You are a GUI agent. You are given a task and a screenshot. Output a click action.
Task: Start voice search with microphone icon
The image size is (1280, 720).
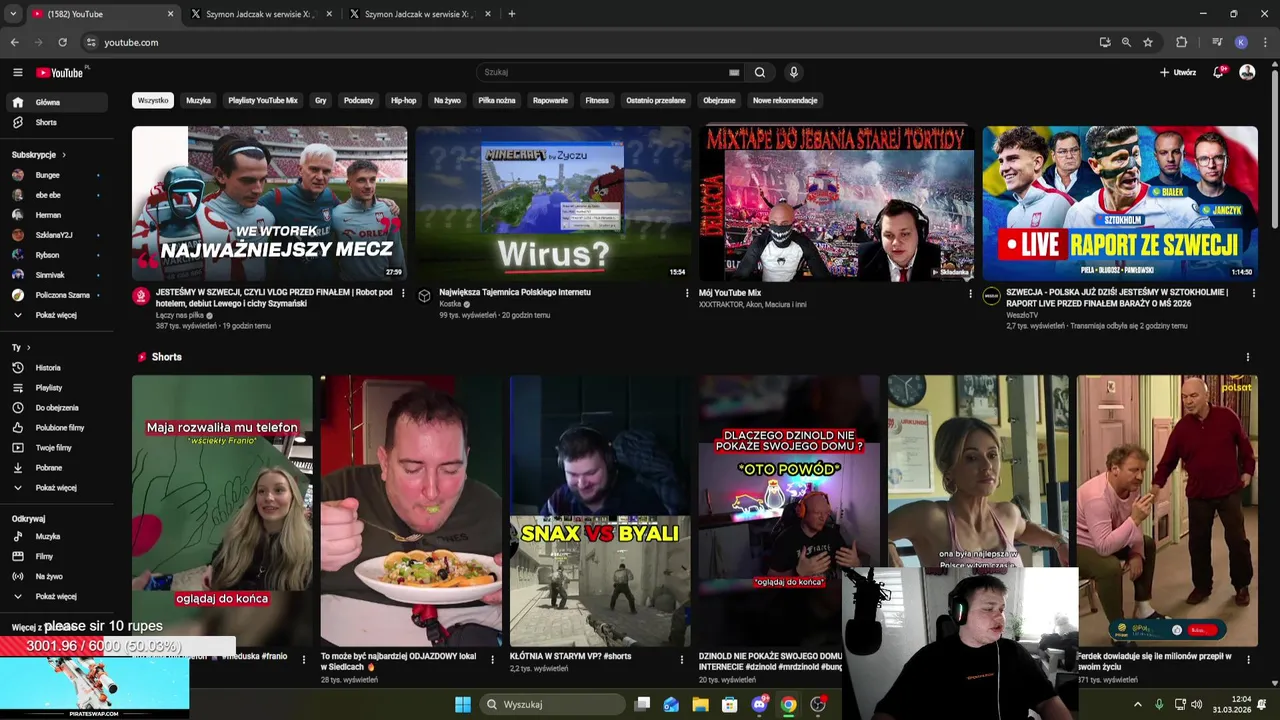pyautogui.click(x=793, y=72)
